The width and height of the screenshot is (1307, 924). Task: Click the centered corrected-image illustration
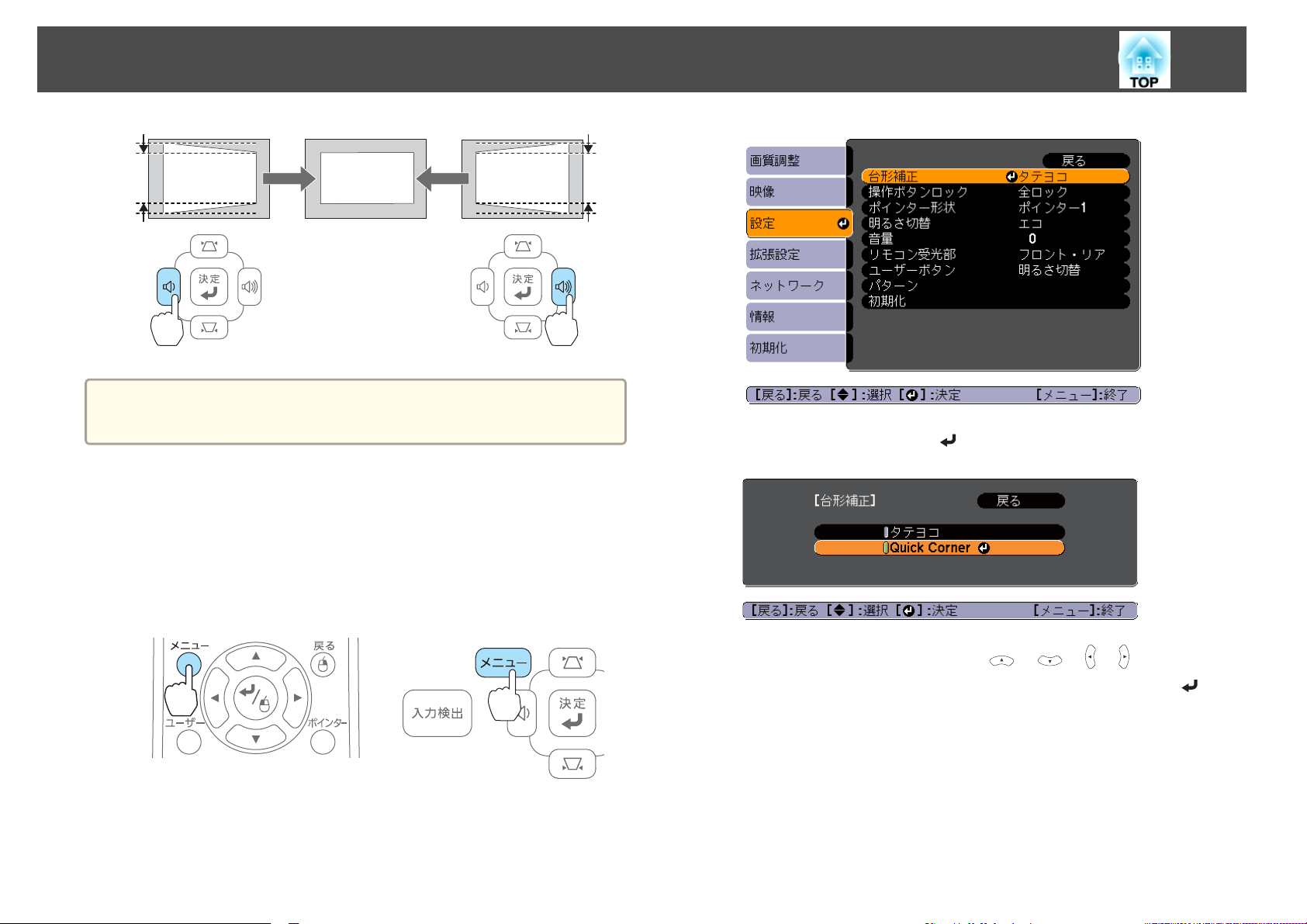coord(366,178)
